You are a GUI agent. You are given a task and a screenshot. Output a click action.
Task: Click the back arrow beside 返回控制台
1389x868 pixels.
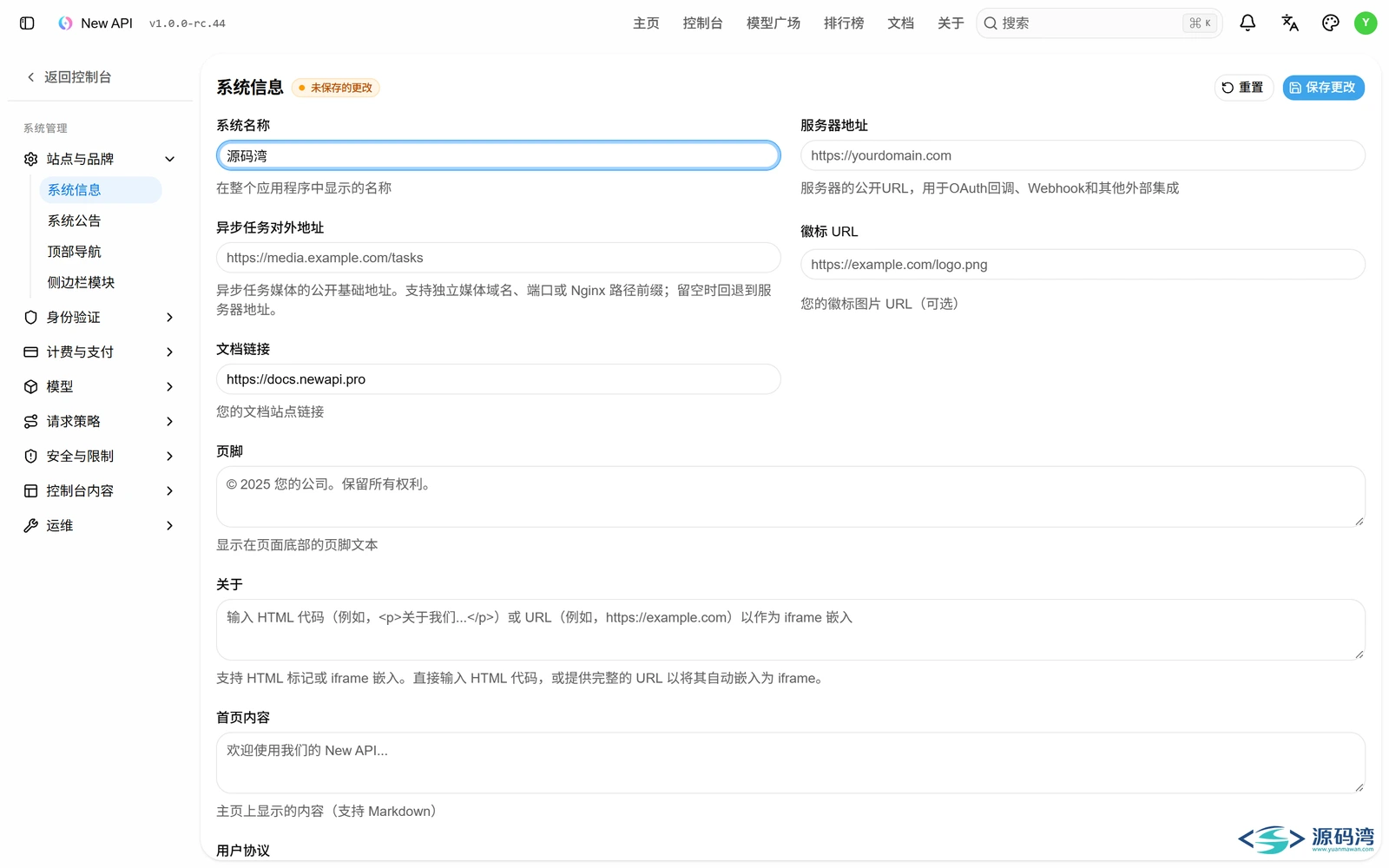click(x=31, y=77)
